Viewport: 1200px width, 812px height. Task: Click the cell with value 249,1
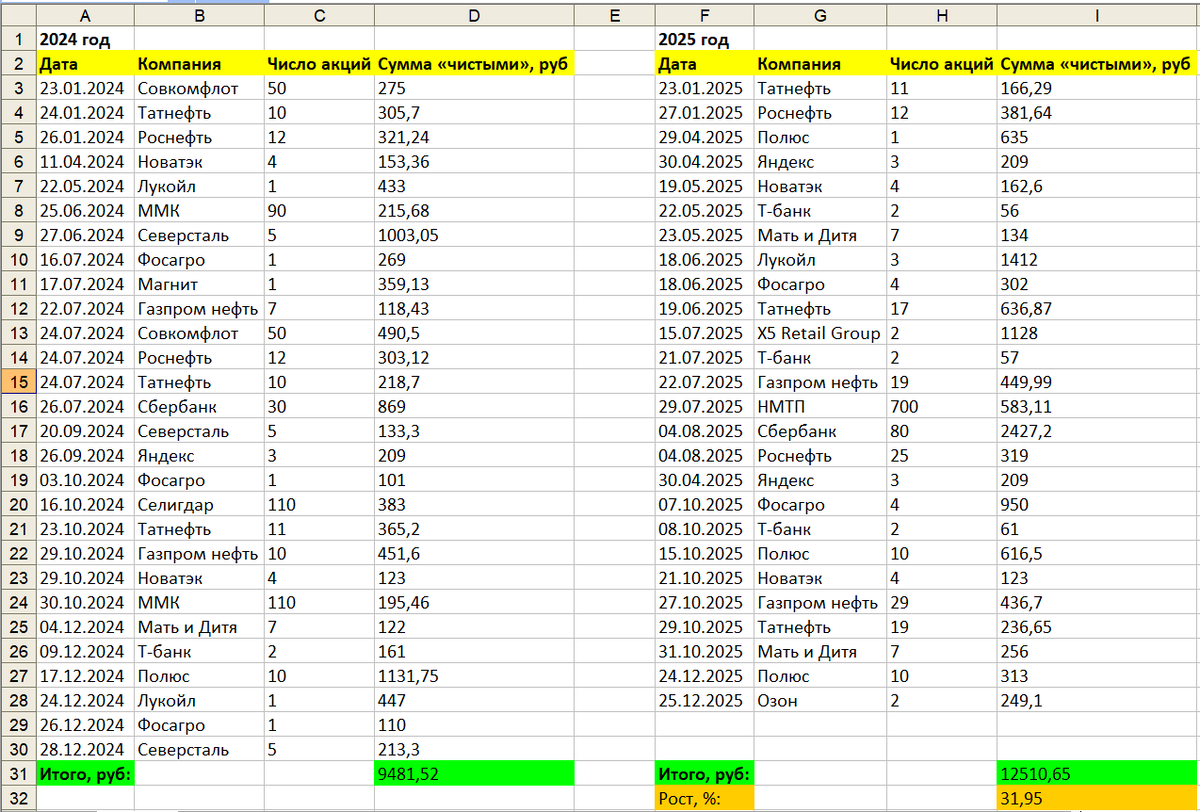point(1097,701)
